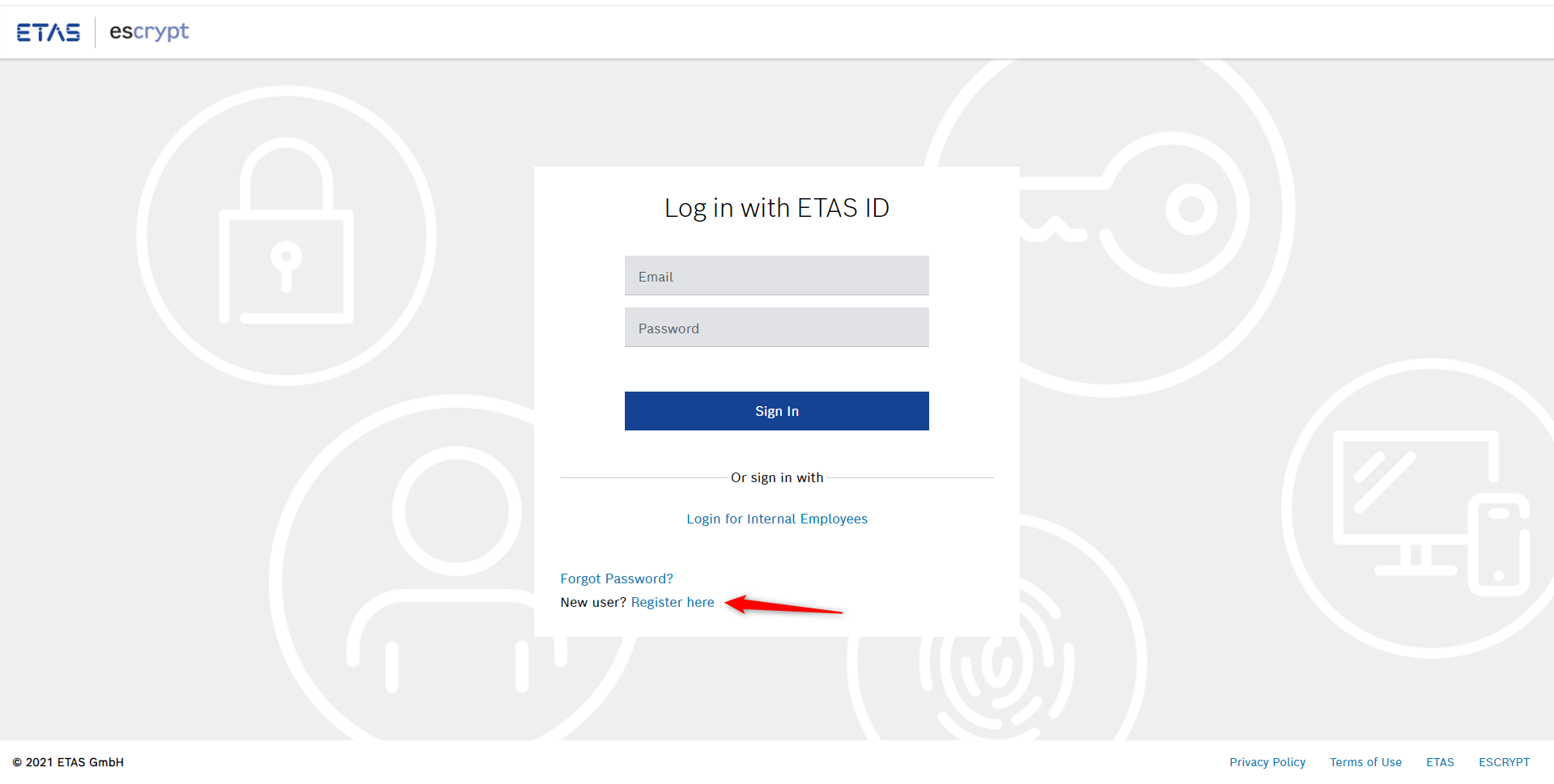Click the Register here link
This screenshot has width=1554, height=784.
(673, 602)
